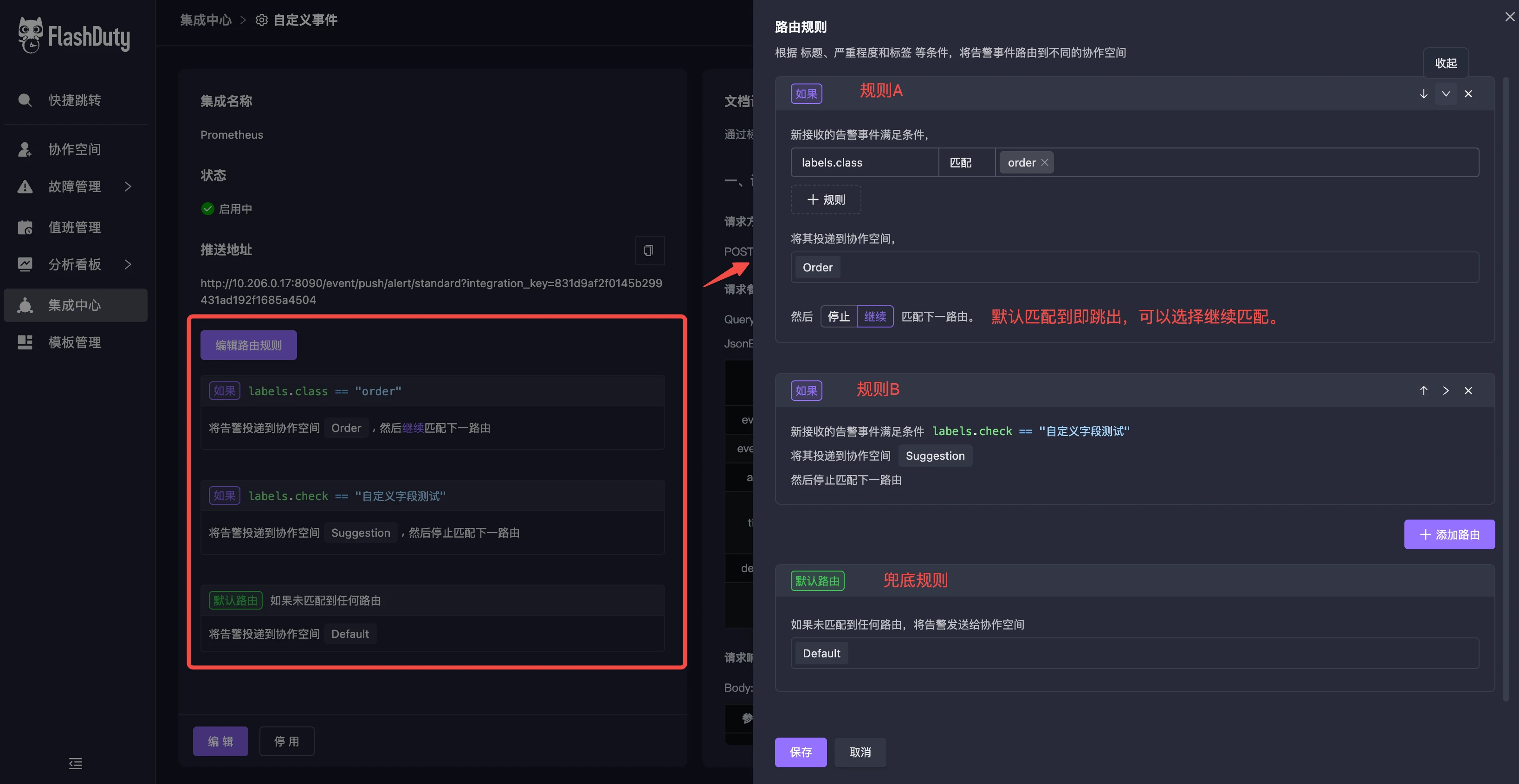
Task: Go to 集成中心 via breadcrumb
Action: point(205,19)
